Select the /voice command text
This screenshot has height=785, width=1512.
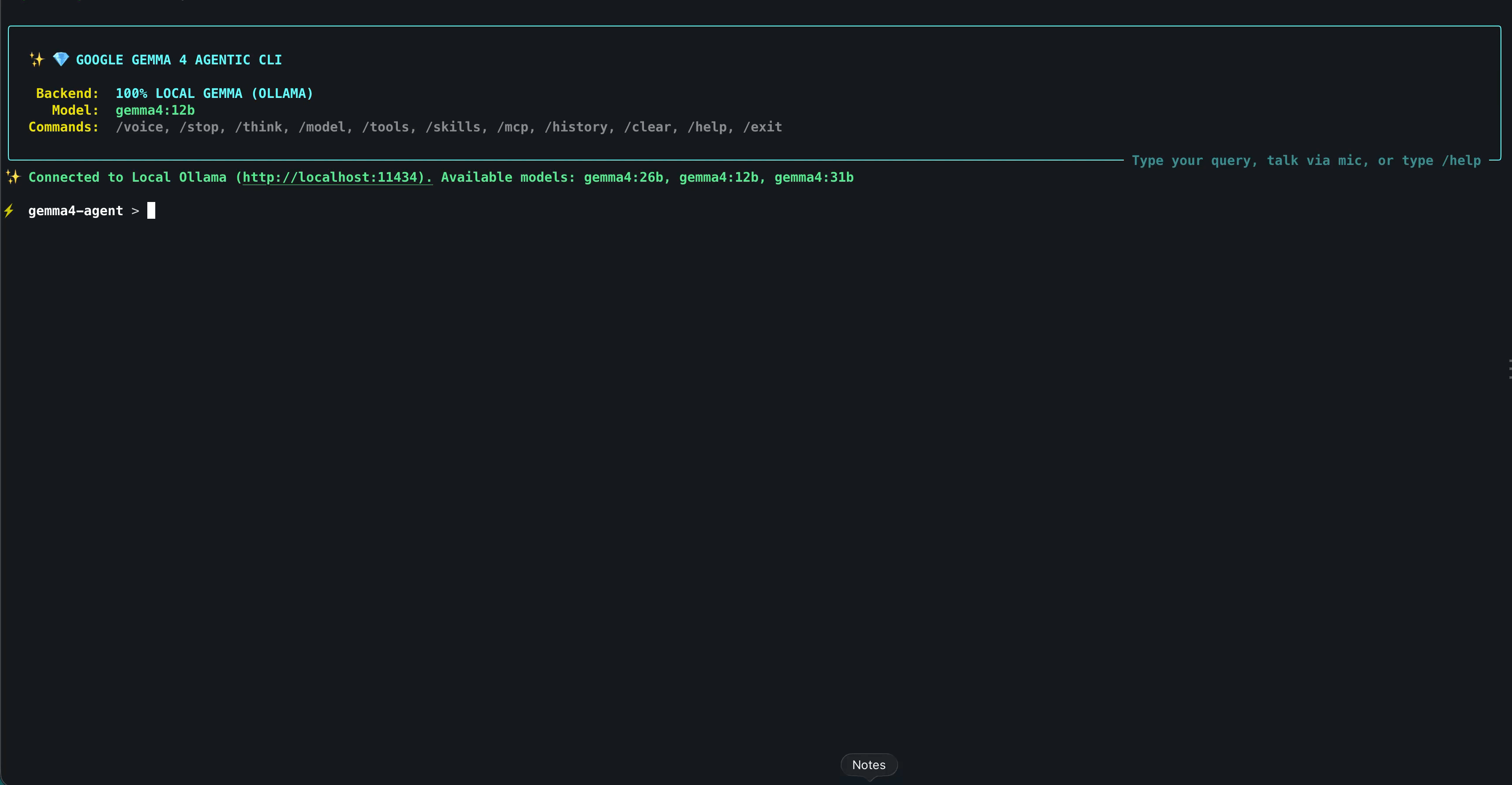tap(139, 127)
